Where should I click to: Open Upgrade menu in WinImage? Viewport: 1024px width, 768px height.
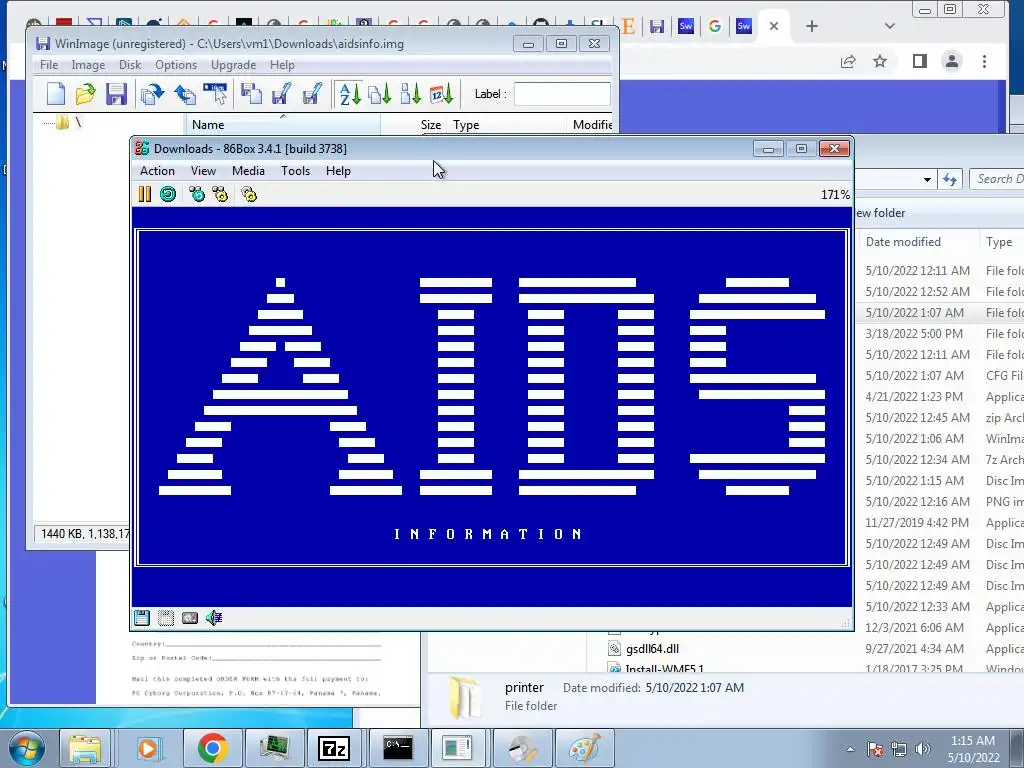point(233,65)
